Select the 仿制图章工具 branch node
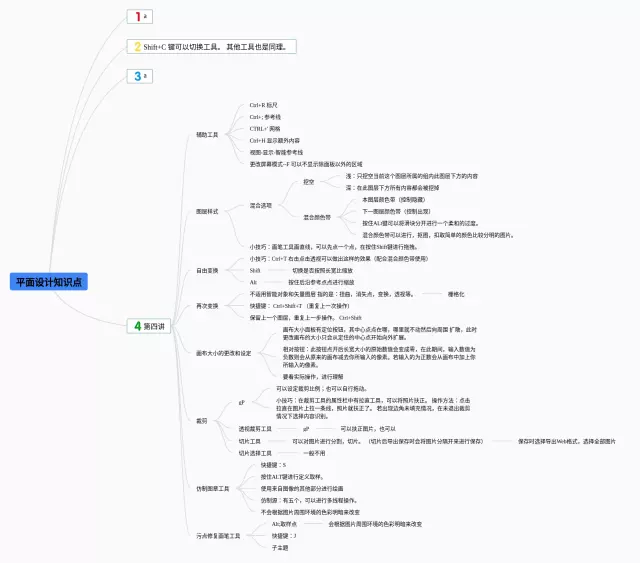 coord(212,488)
